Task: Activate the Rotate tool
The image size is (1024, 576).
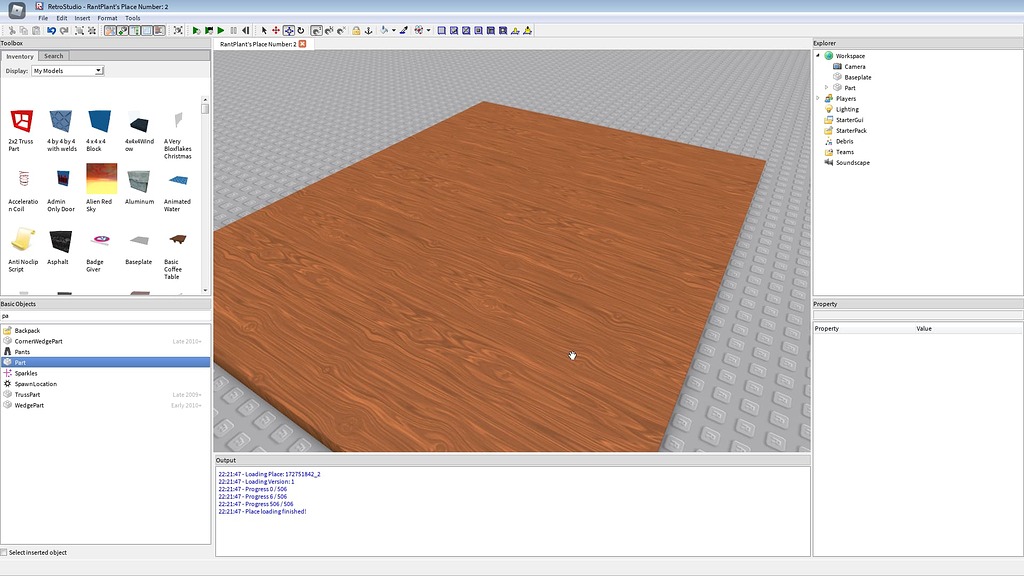Action: (x=299, y=31)
